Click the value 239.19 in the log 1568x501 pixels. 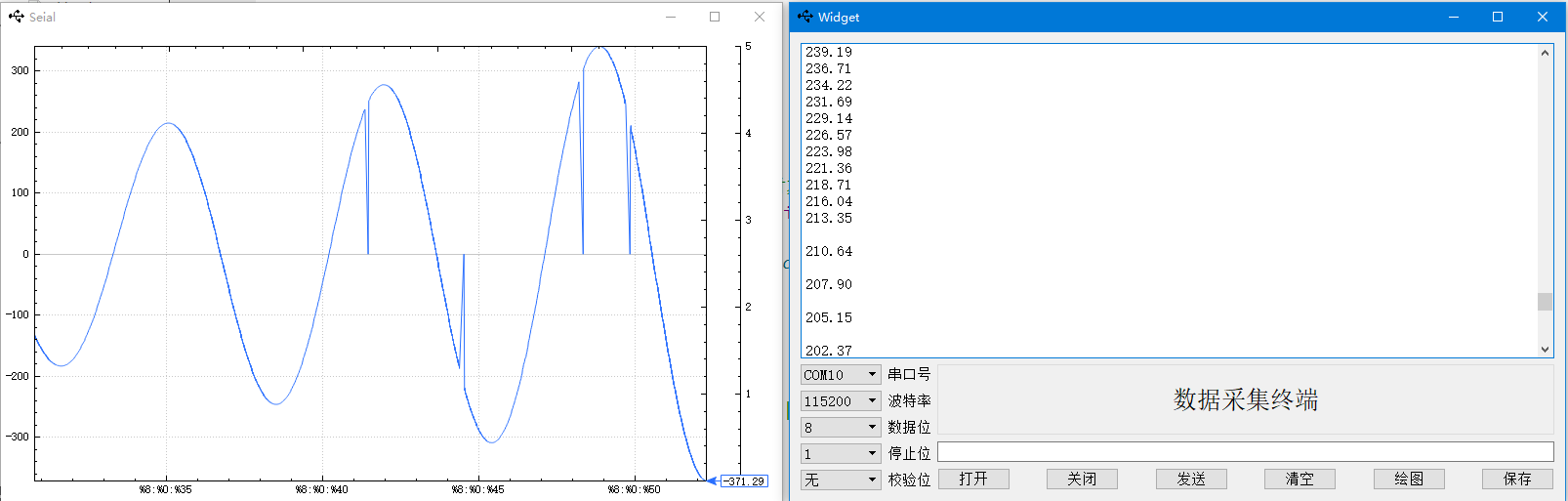pyautogui.click(x=829, y=52)
